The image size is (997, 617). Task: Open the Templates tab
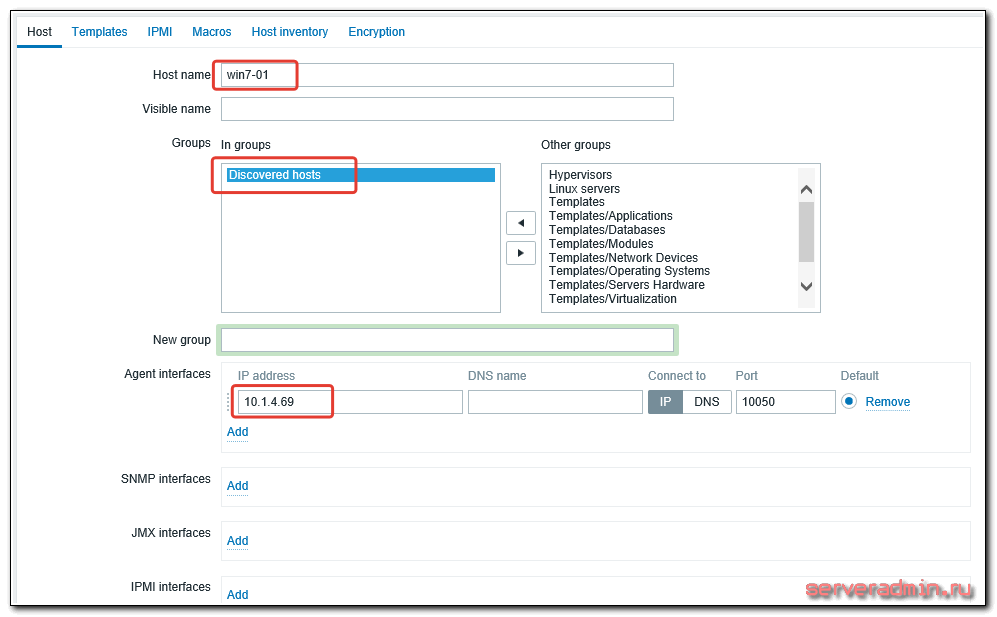pos(99,32)
